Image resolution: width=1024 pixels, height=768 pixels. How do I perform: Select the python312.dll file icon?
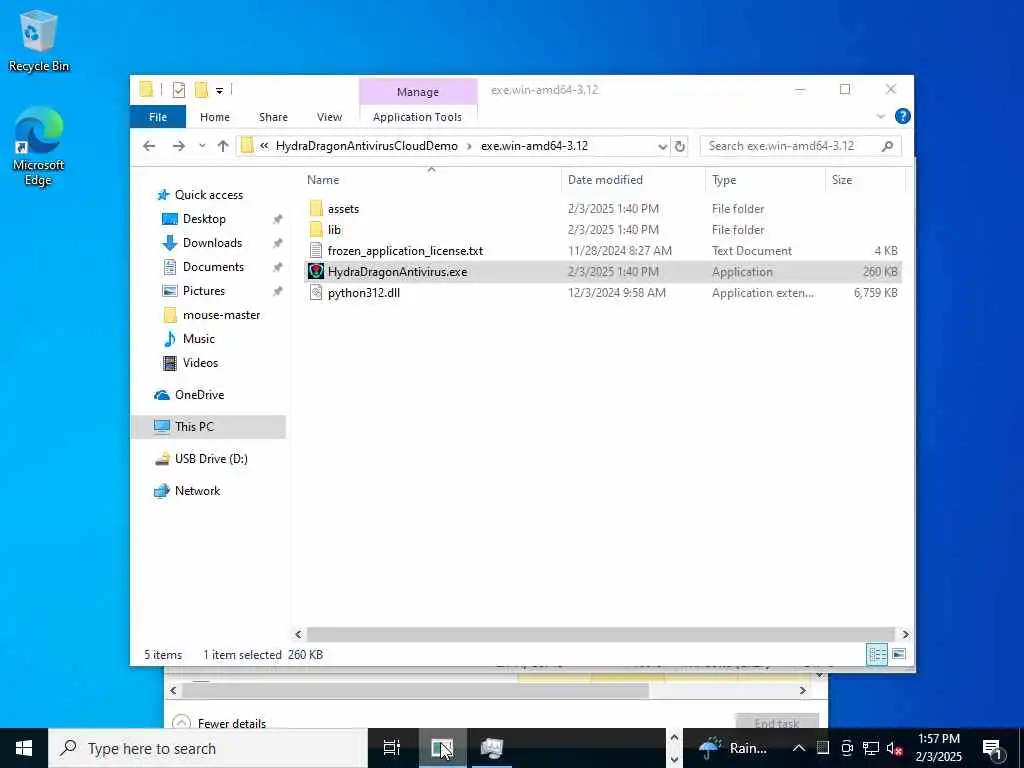point(316,293)
